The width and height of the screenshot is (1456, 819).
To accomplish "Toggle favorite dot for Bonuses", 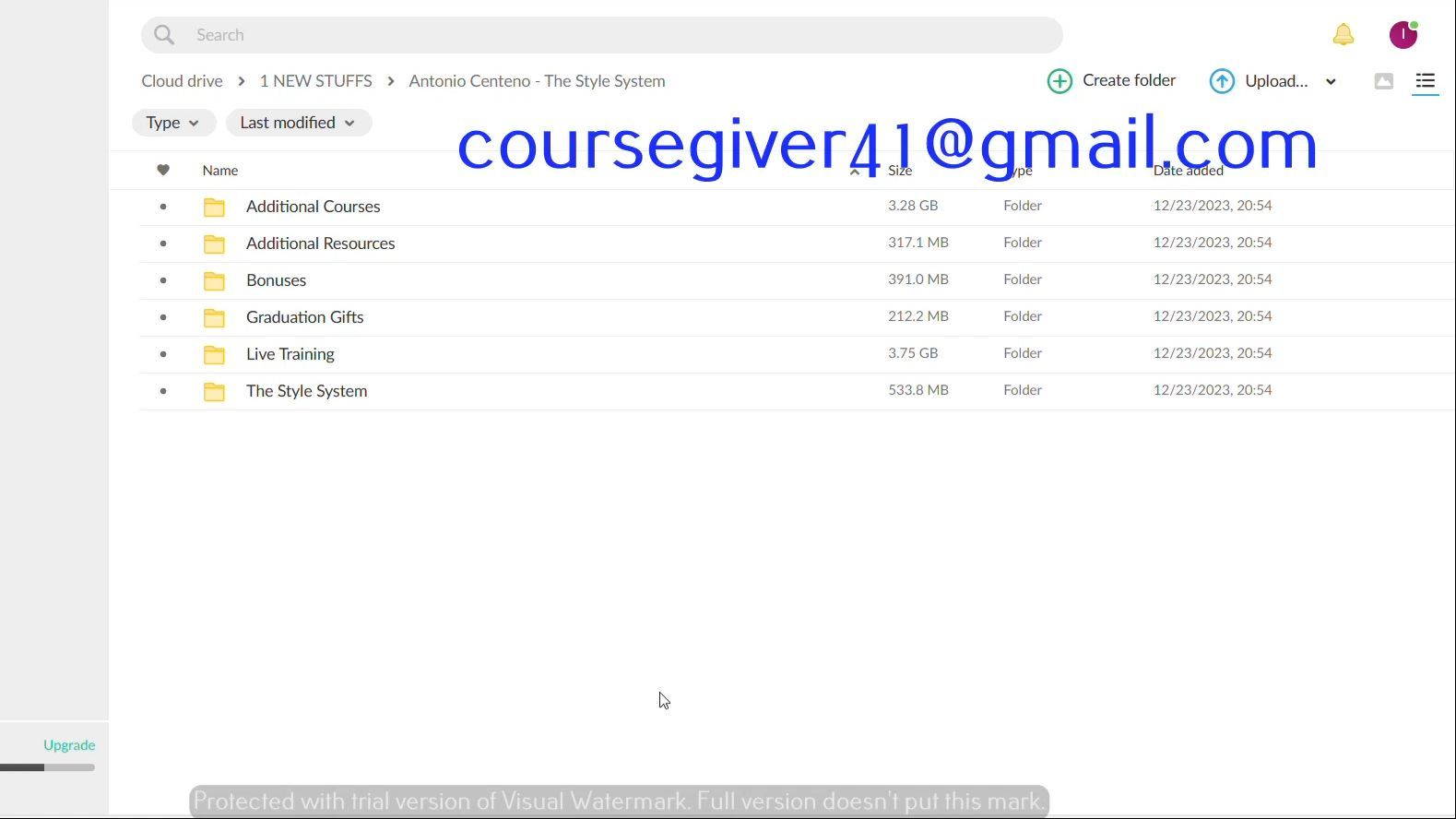I will tap(163, 280).
